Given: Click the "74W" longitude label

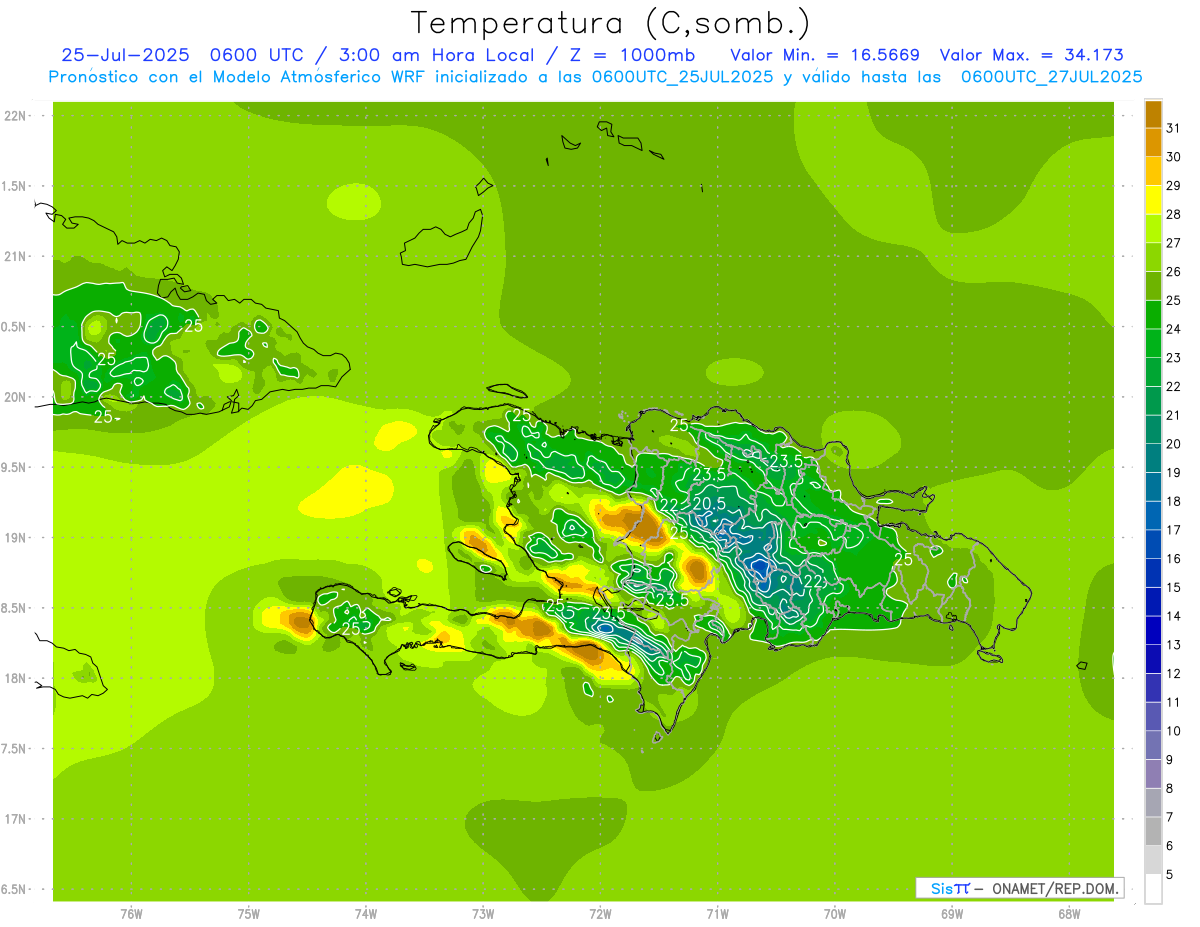Looking at the screenshot, I should [x=366, y=913].
